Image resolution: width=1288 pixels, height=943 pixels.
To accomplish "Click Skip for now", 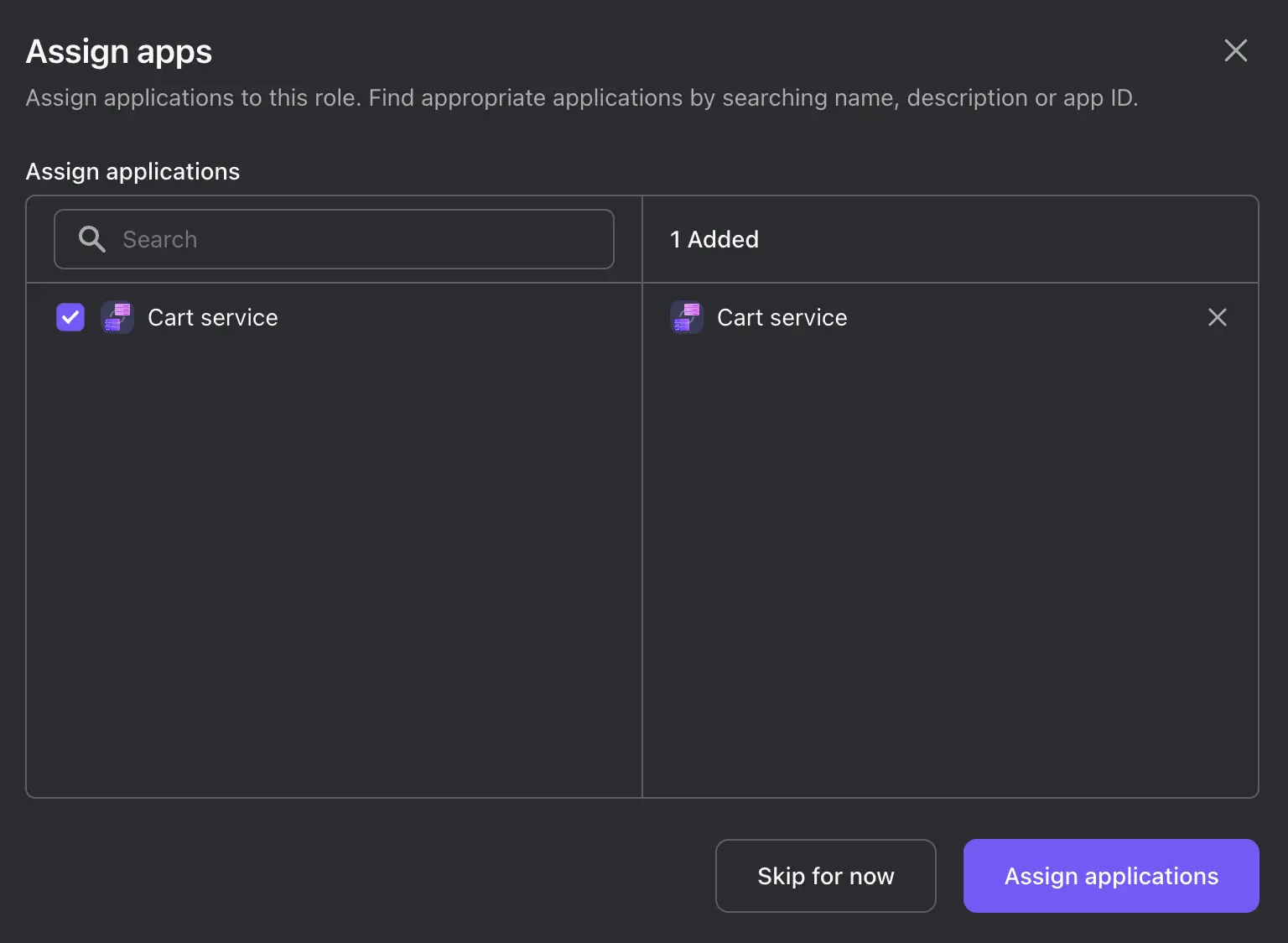I will coord(825,875).
